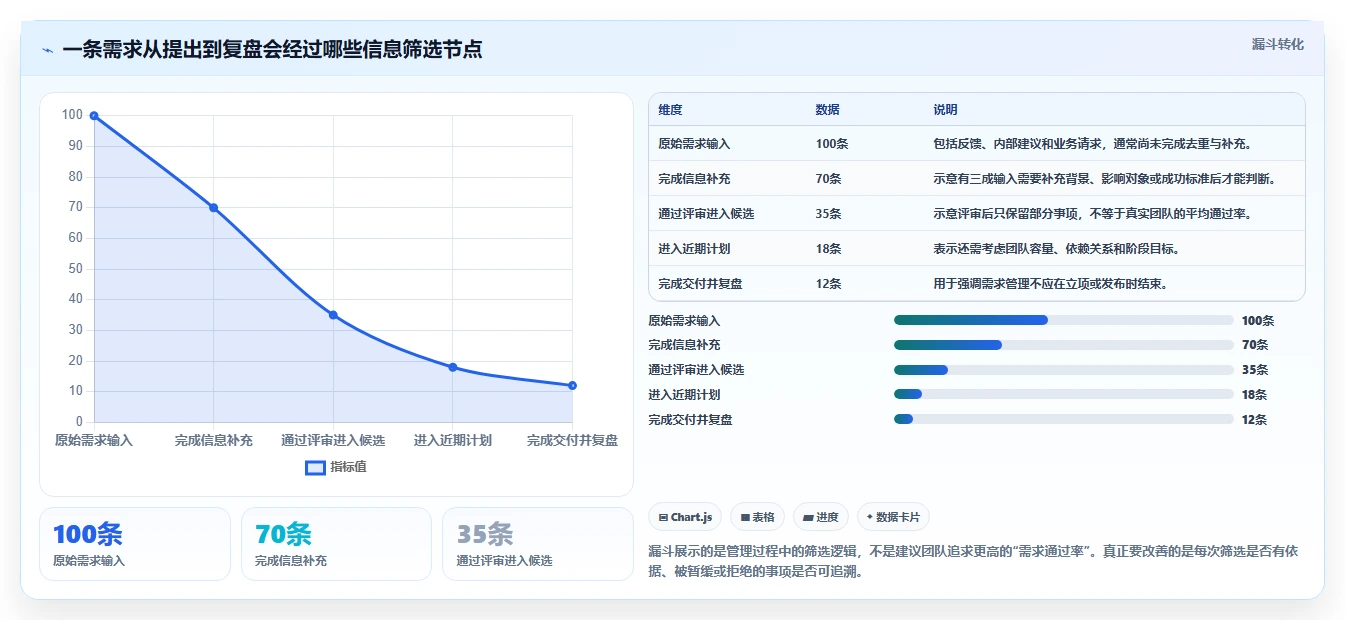Click x-axis label 完成交付并复盘
The width and height of the screenshot is (1345, 620).
click(572, 440)
